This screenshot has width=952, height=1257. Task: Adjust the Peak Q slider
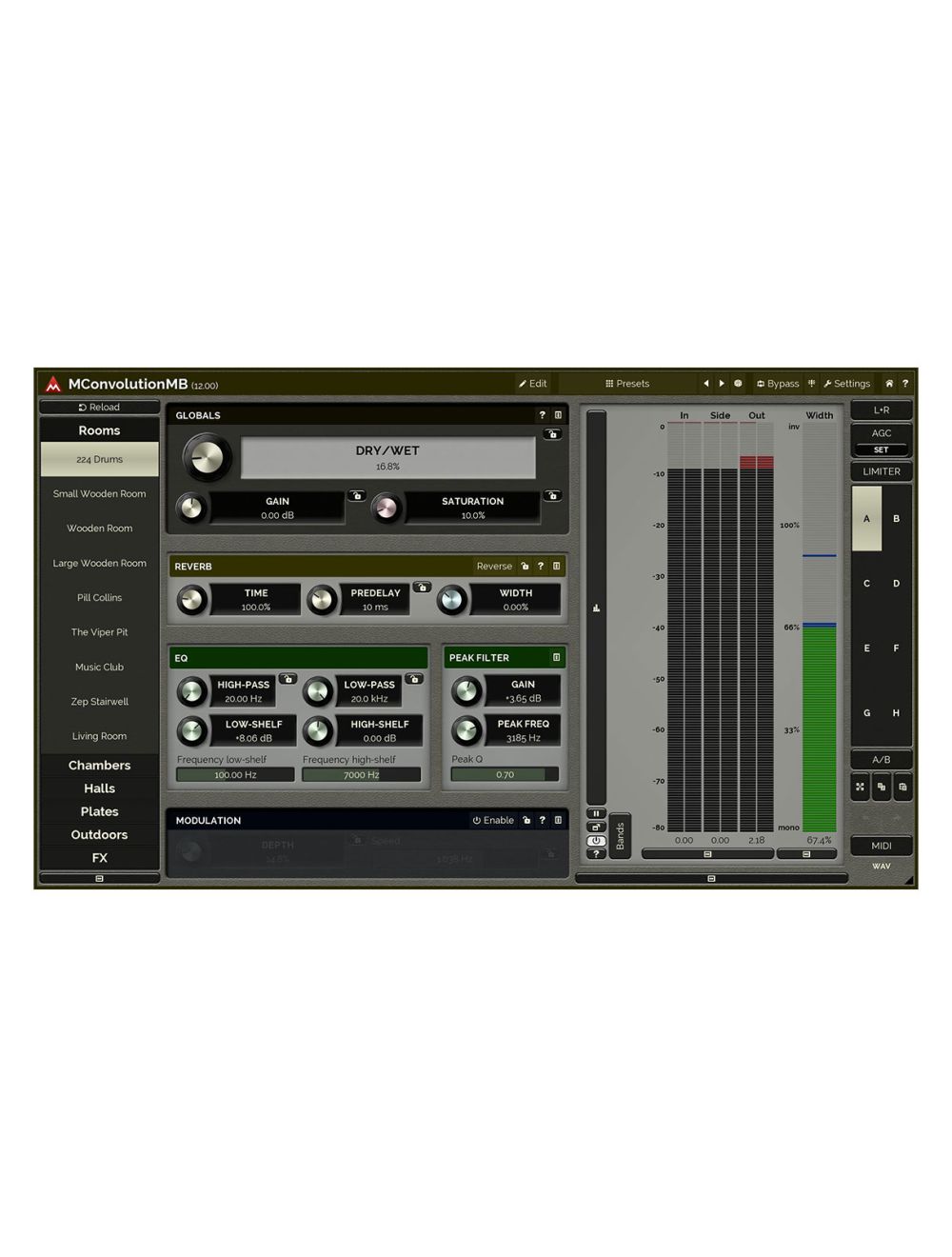pyautogui.click(x=503, y=774)
